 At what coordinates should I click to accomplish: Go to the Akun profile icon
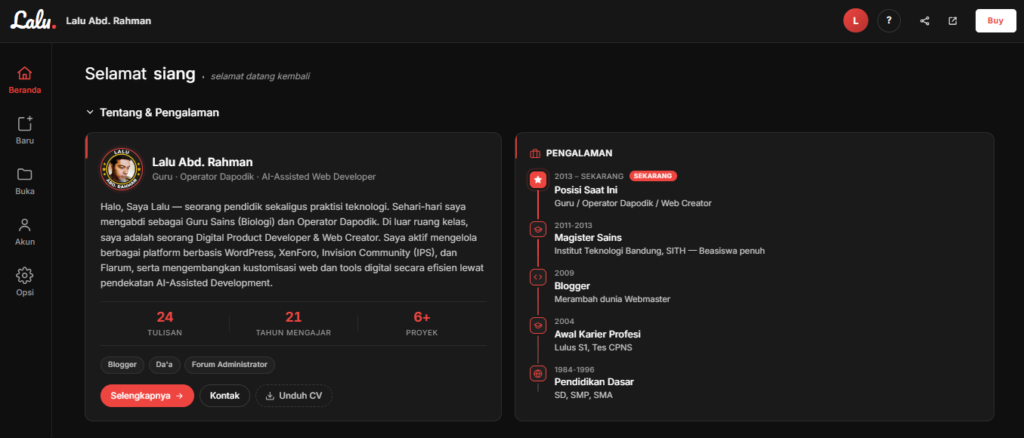click(25, 225)
